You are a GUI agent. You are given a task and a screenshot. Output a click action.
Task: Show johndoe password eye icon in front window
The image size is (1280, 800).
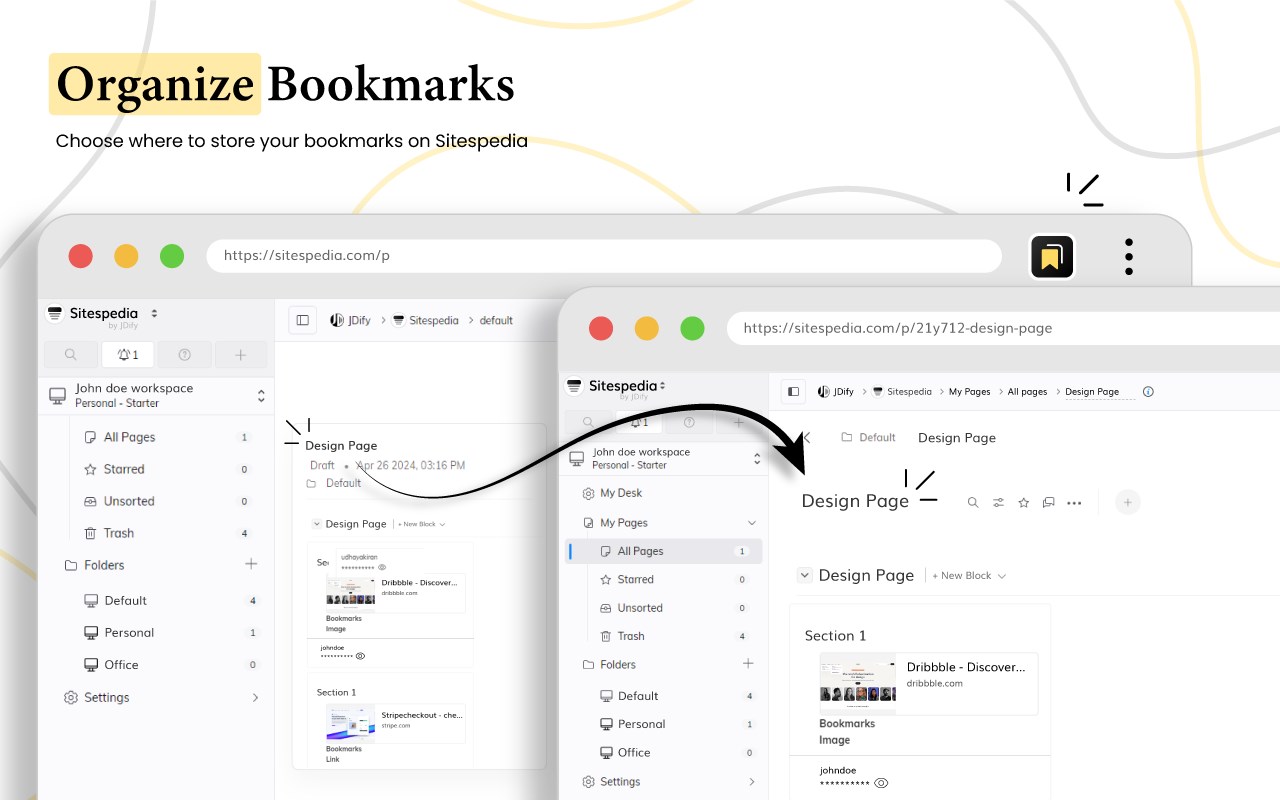(881, 783)
